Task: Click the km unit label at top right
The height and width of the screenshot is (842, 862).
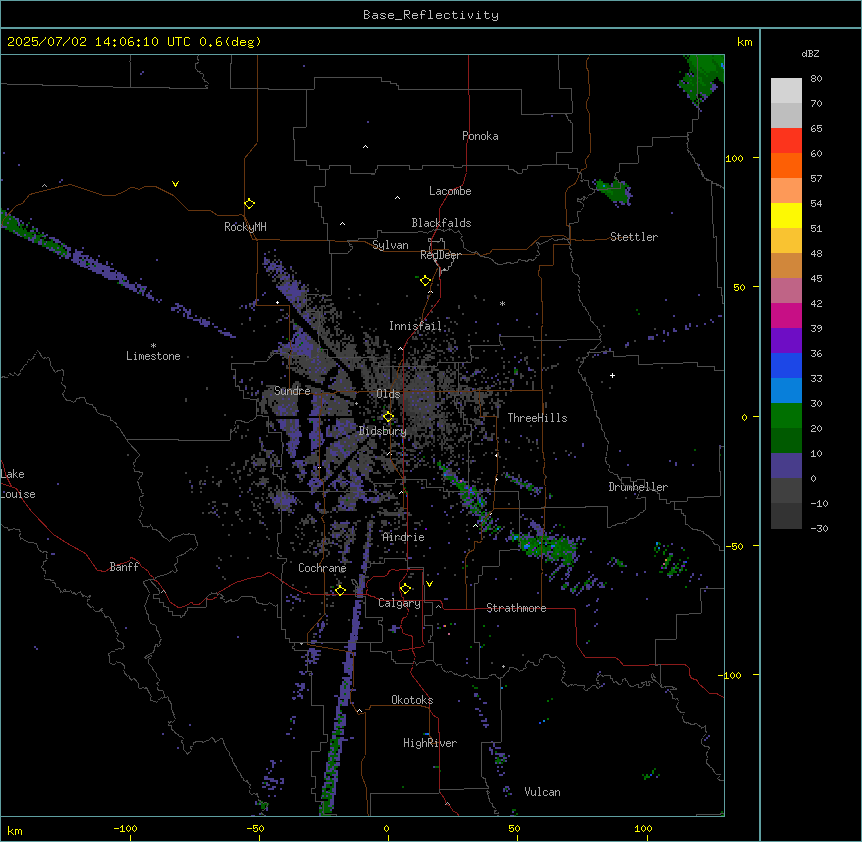Action: 744,42
